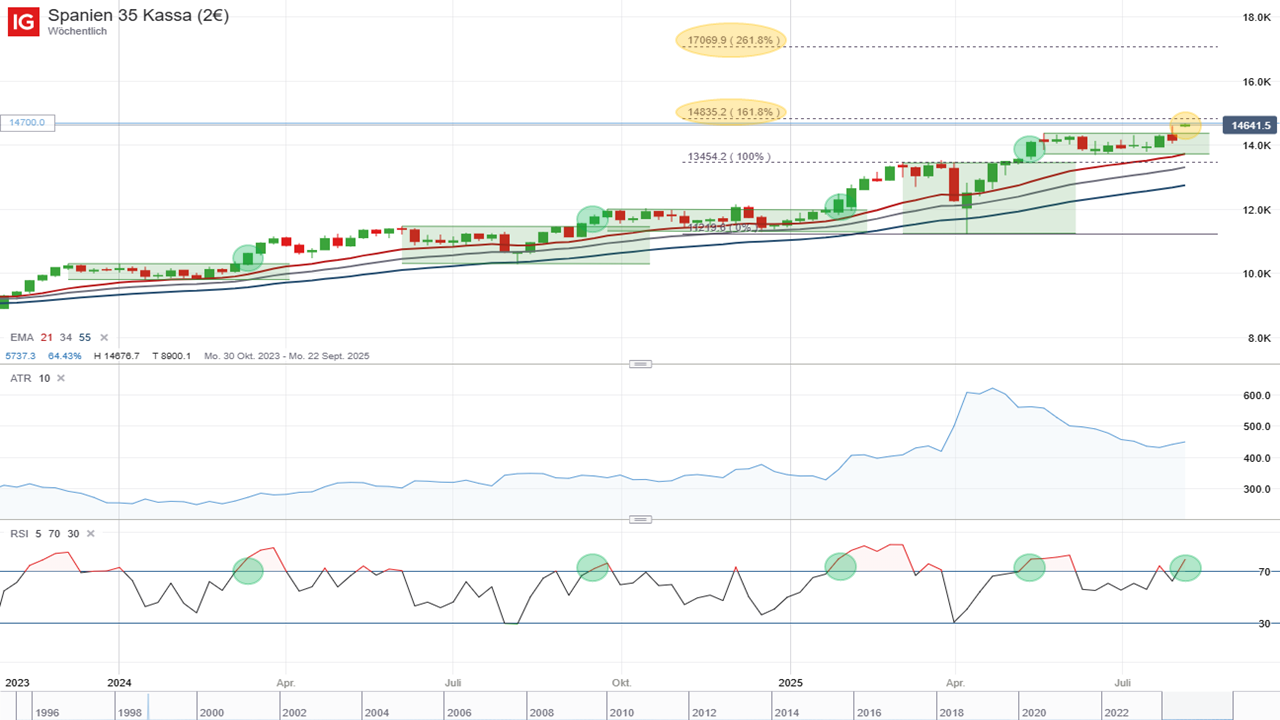Click the 18.0K price axis label
This screenshot has height=720, width=1280.
(1256, 18)
